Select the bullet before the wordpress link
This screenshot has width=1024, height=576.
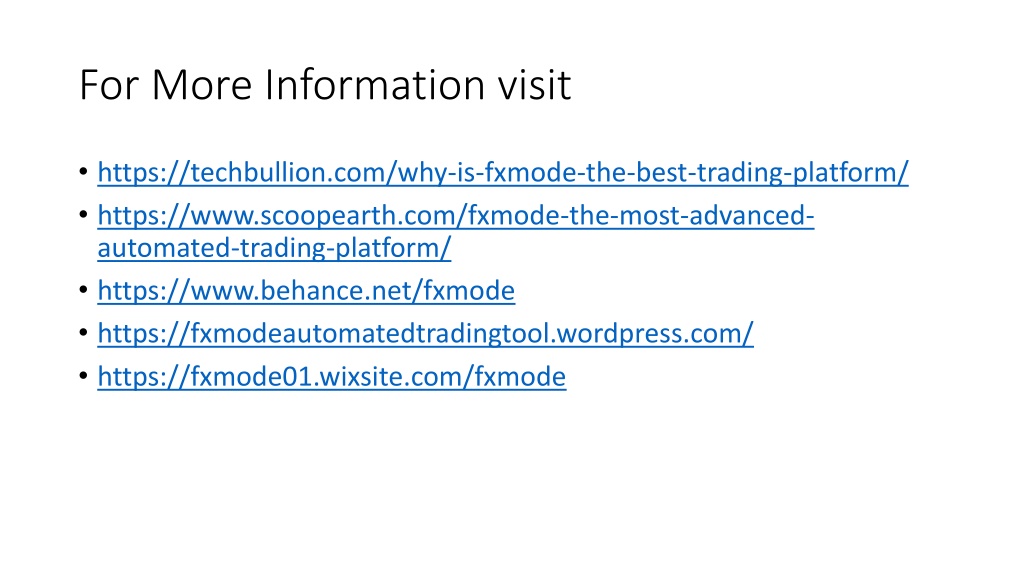tap(84, 333)
